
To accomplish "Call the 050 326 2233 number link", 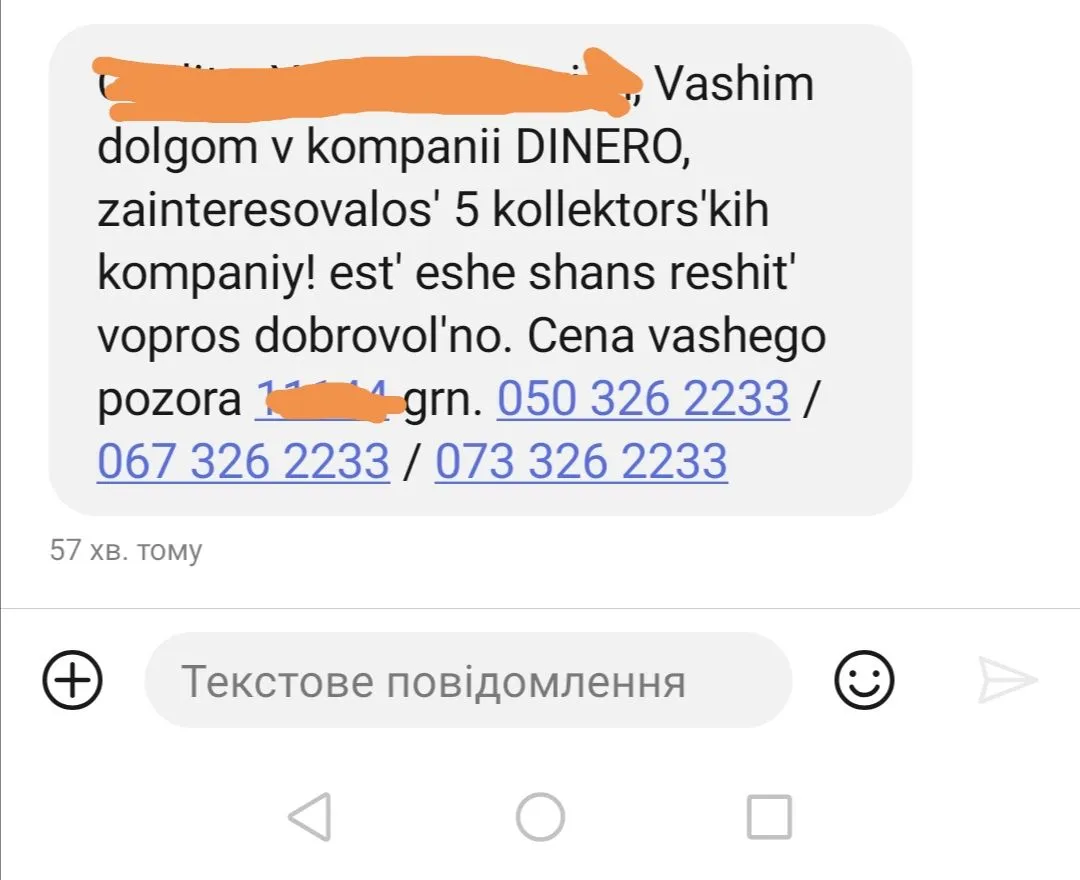I will pos(643,398).
